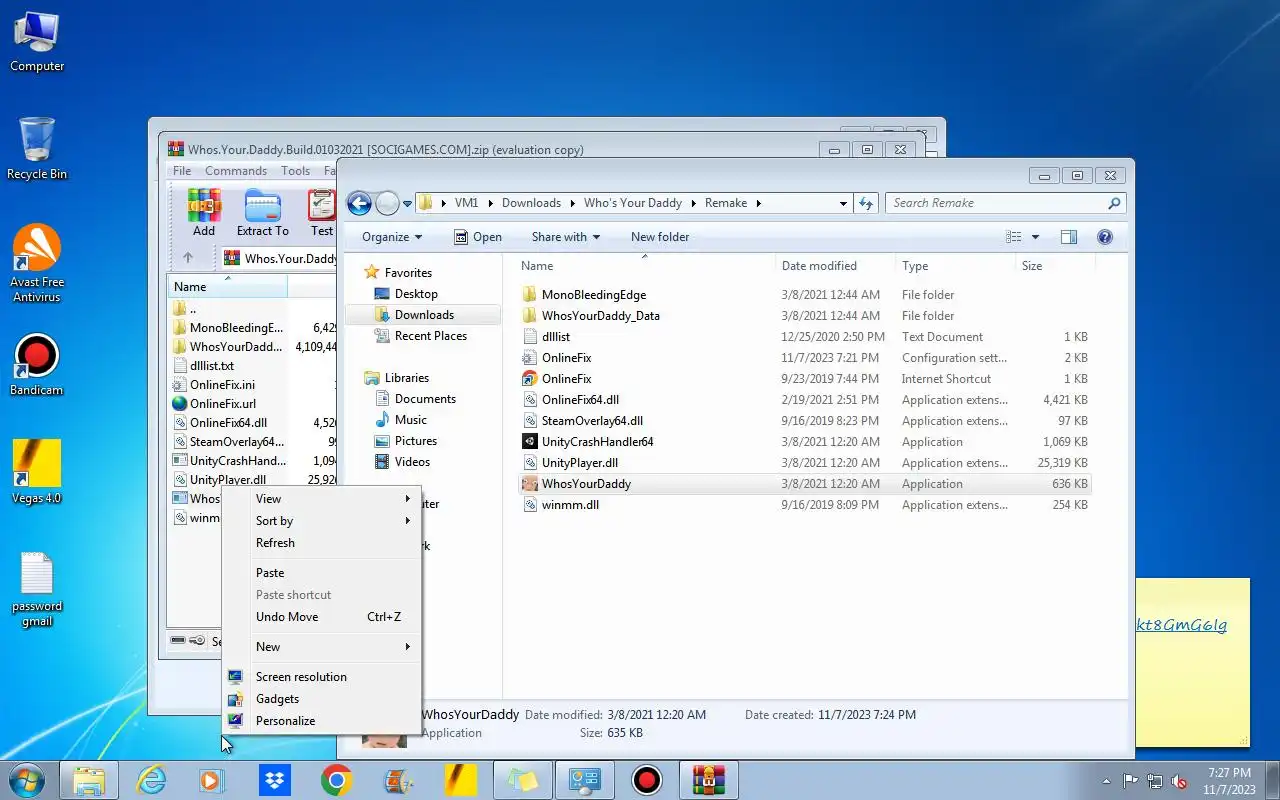Viewport: 1280px width, 800px height.
Task: Open Google Chrome from the taskbar
Action: (x=336, y=780)
